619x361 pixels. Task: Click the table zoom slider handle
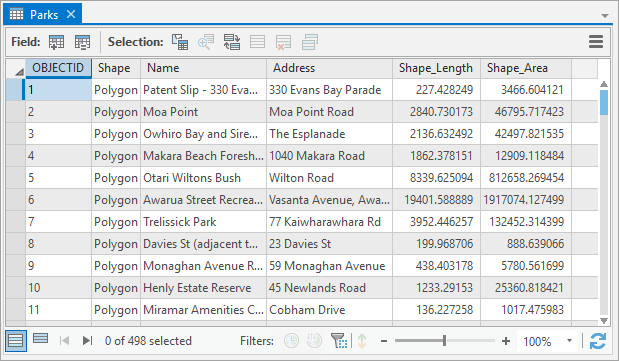point(445,340)
